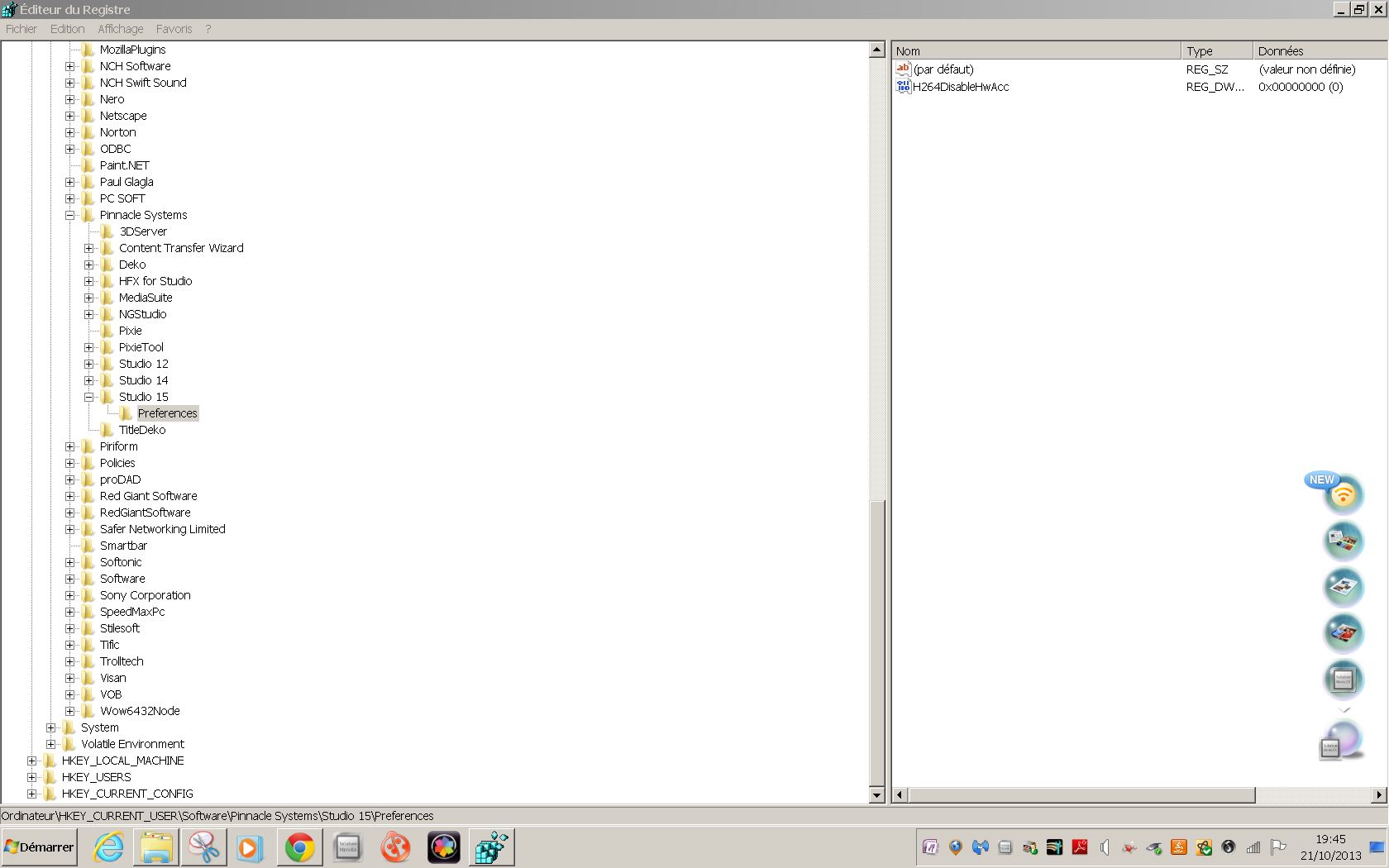Click the Registry Editor title bar icon

click(x=9, y=9)
